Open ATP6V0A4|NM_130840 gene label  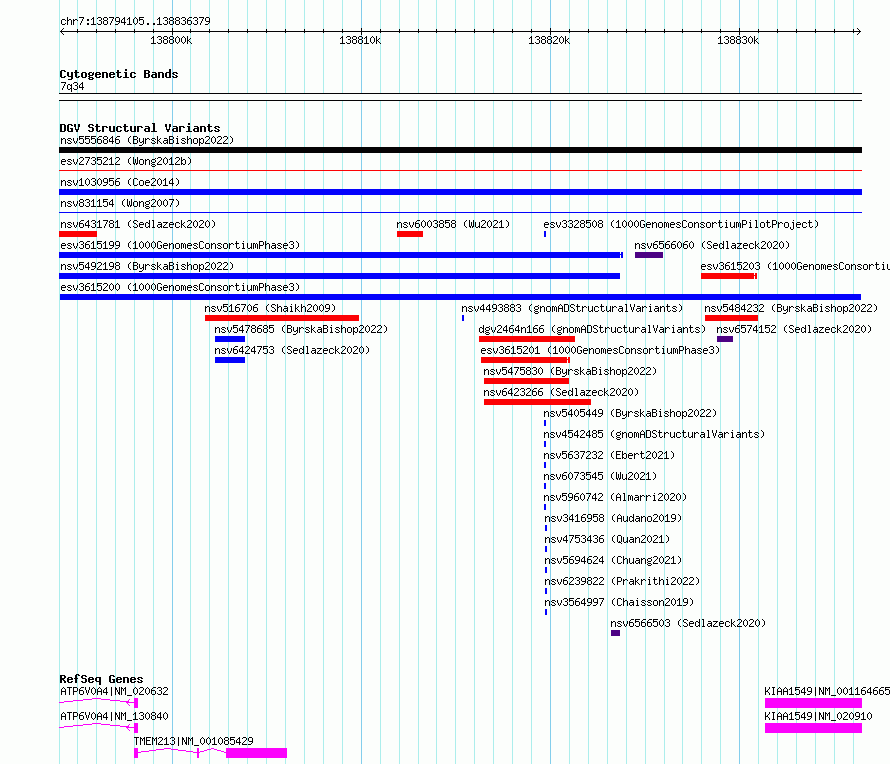click(114, 716)
